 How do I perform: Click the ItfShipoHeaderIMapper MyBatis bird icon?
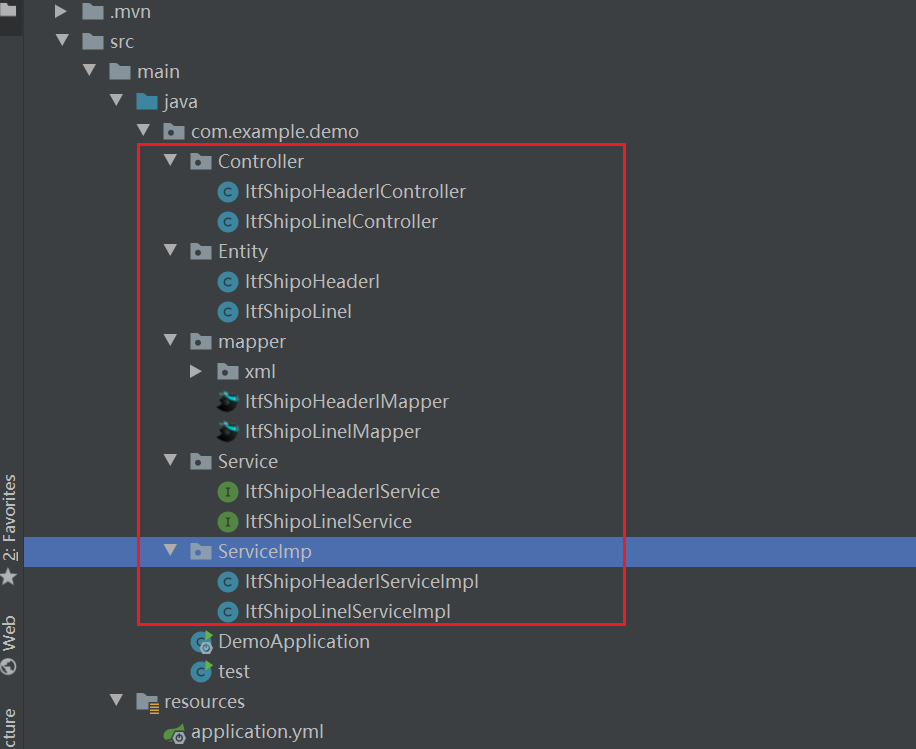tap(228, 401)
